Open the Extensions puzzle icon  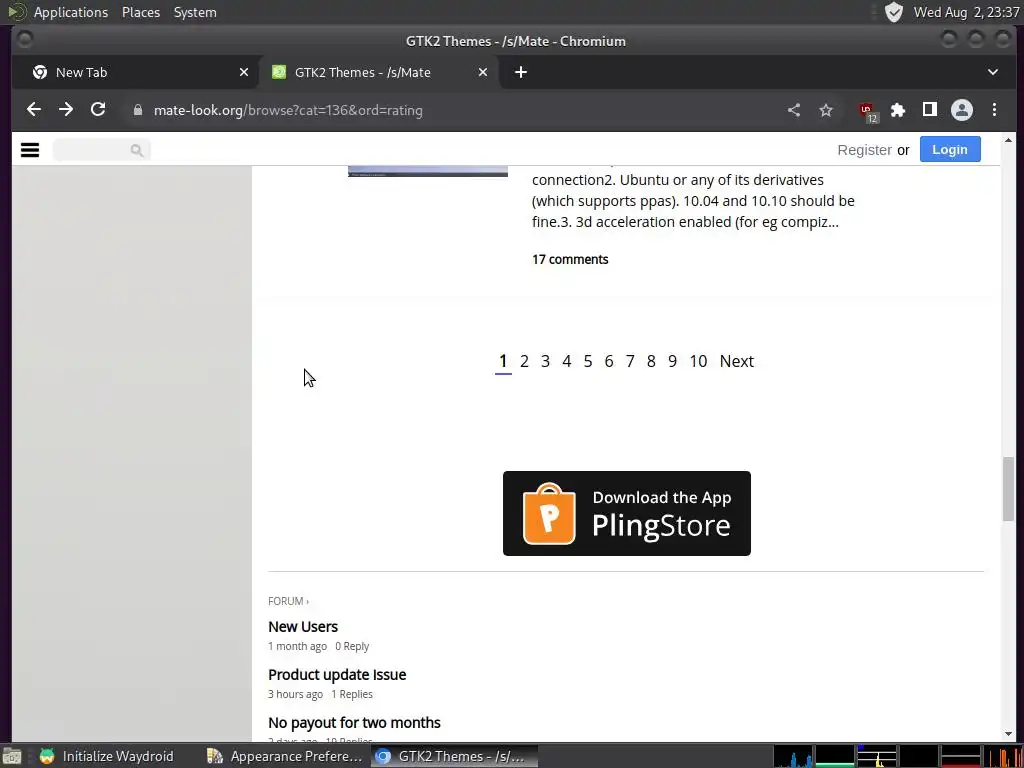pyautogui.click(x=898, y=110)
